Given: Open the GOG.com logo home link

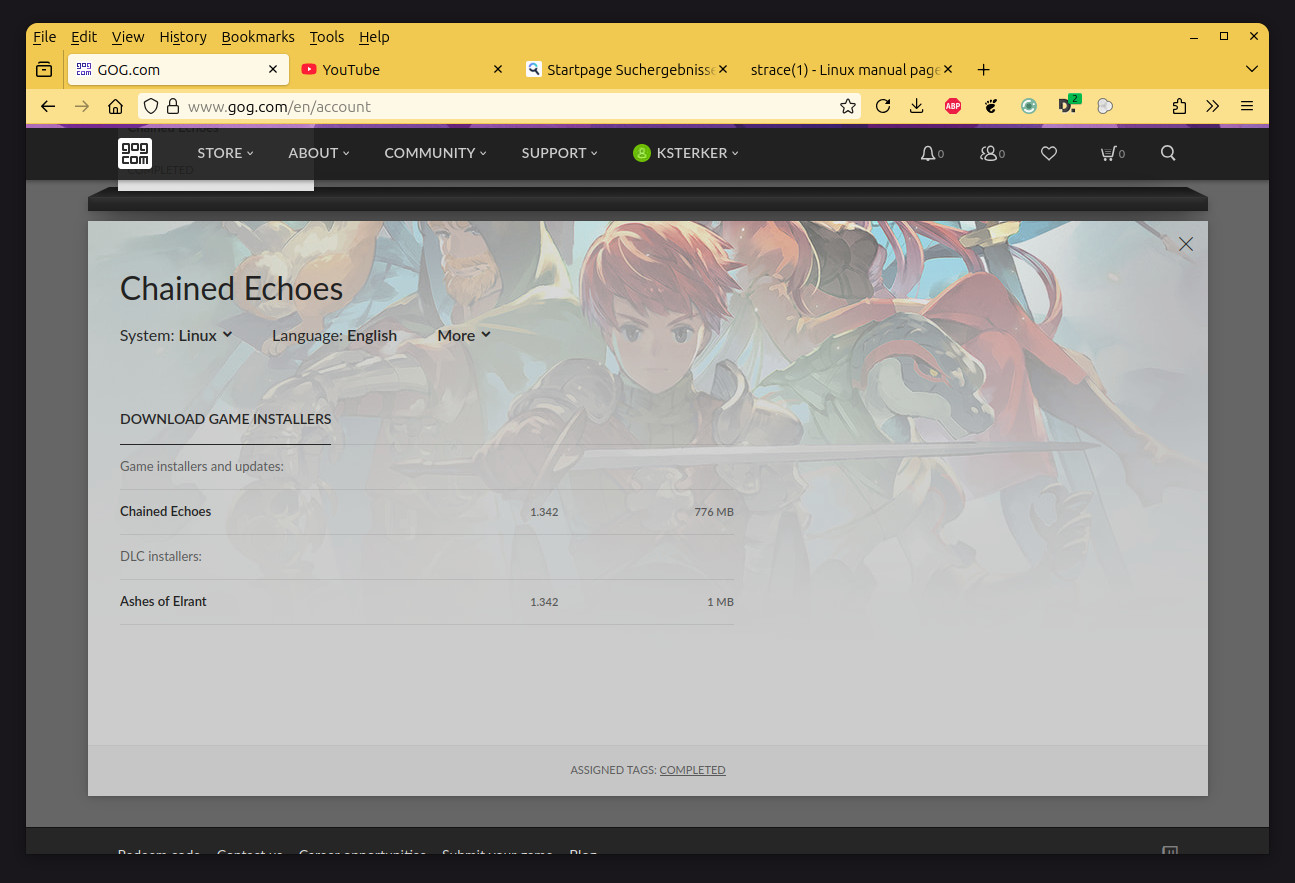Looking at the screenshot, I should click(x=135, y=153).
